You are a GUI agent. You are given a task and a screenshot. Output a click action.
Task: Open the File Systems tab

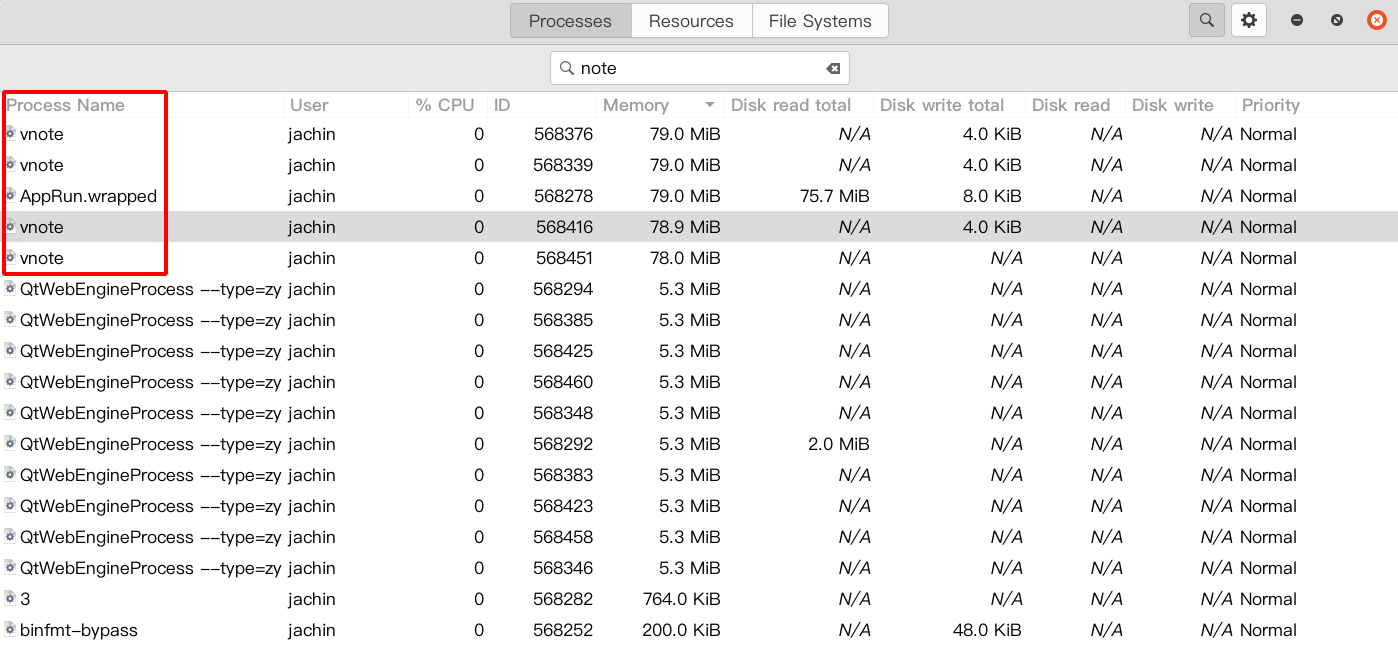820,20
